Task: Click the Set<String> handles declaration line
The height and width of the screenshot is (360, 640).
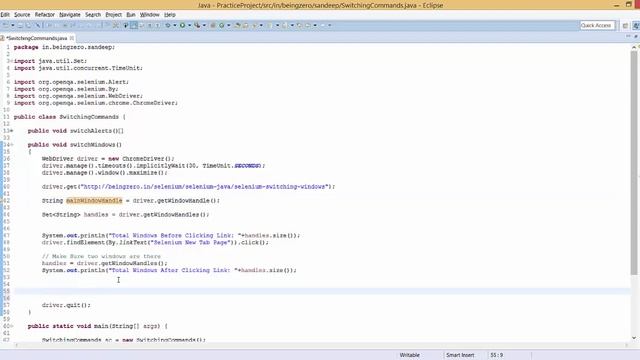Action: (125, 215)
